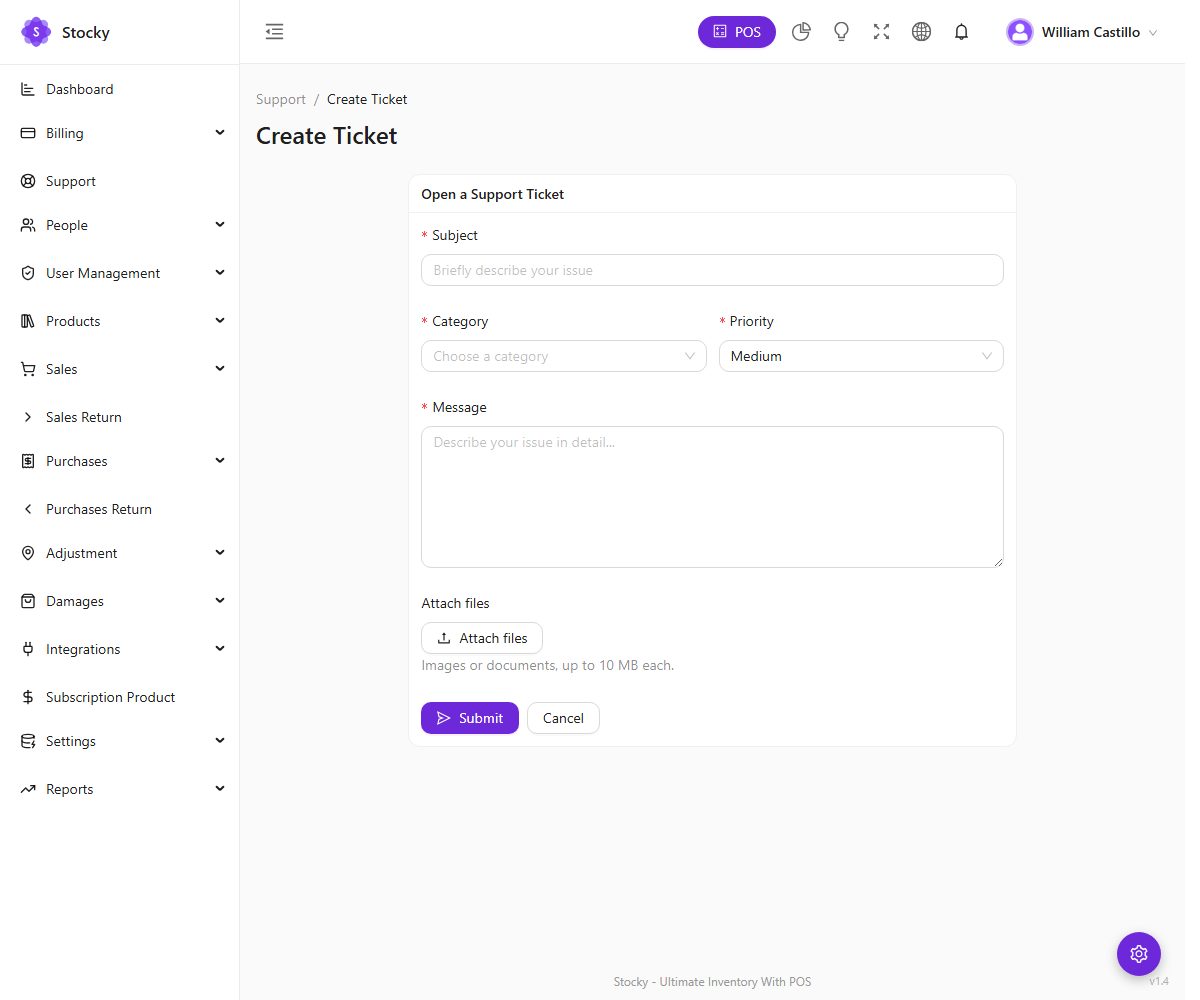Cancel ticket creation
This screenshot has width=1200, height=1000.
click(x=563, y=718)
